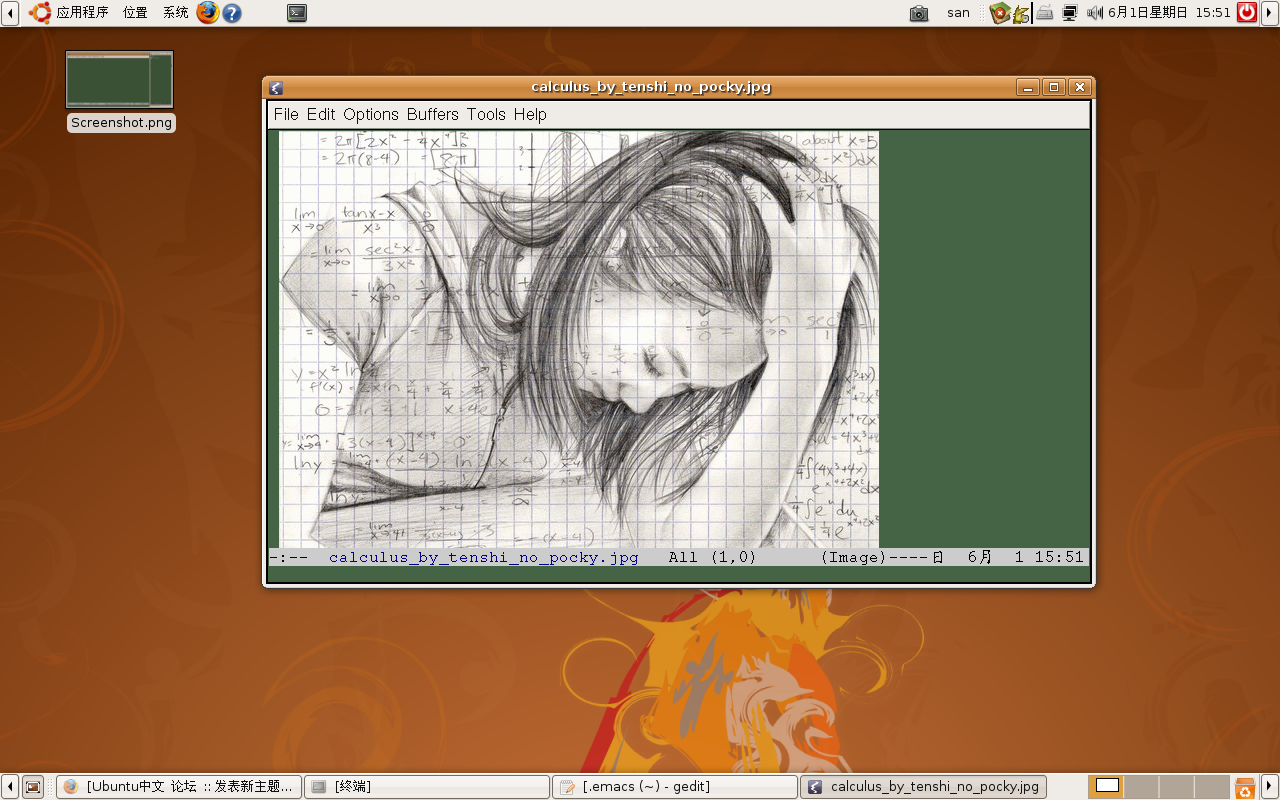Screen dimensions: 1280x800
Task: Select calculus_by_tenshi_no_pocky.jpg taskbar button
Action: pos(923,787)
